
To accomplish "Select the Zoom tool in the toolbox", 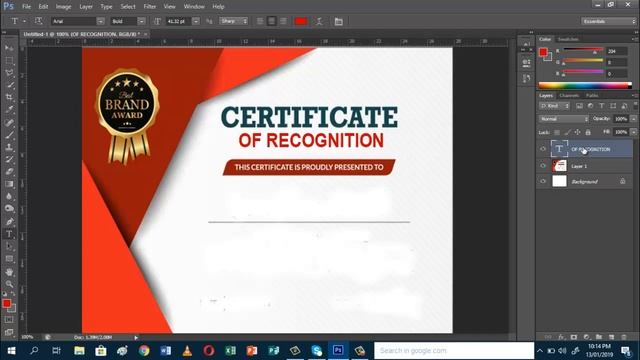I will (9, 284).
